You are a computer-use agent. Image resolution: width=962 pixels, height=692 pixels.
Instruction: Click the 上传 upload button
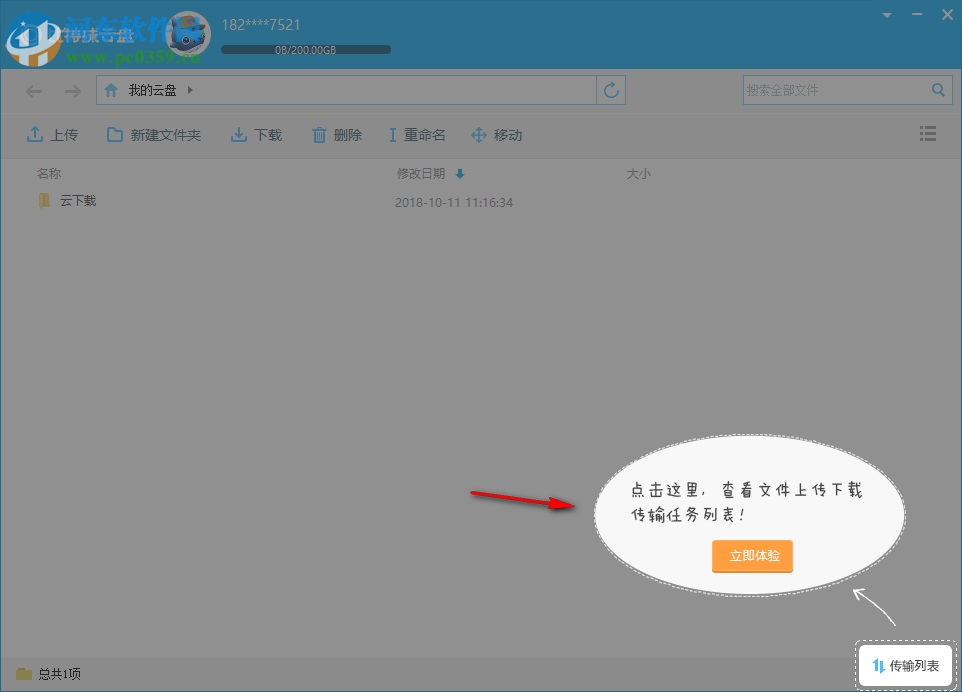click(x=52, y=135)
